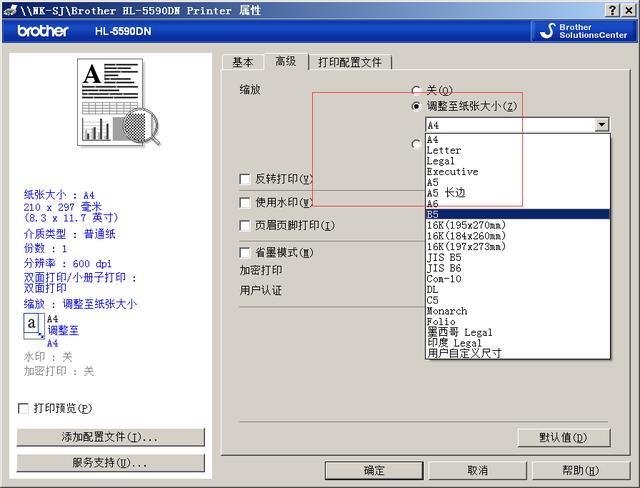
Task: Click the printer icon in title bar
Action: [10, 10]
